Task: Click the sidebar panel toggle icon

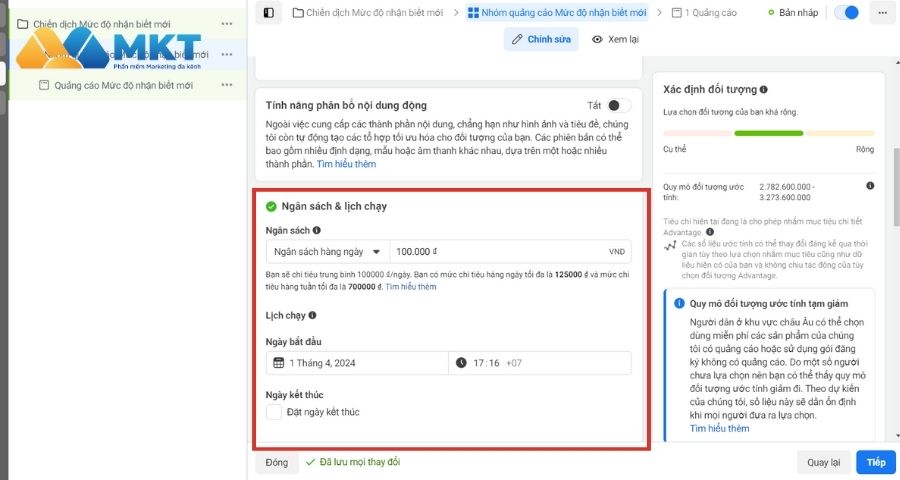Action: pos(268,13)
